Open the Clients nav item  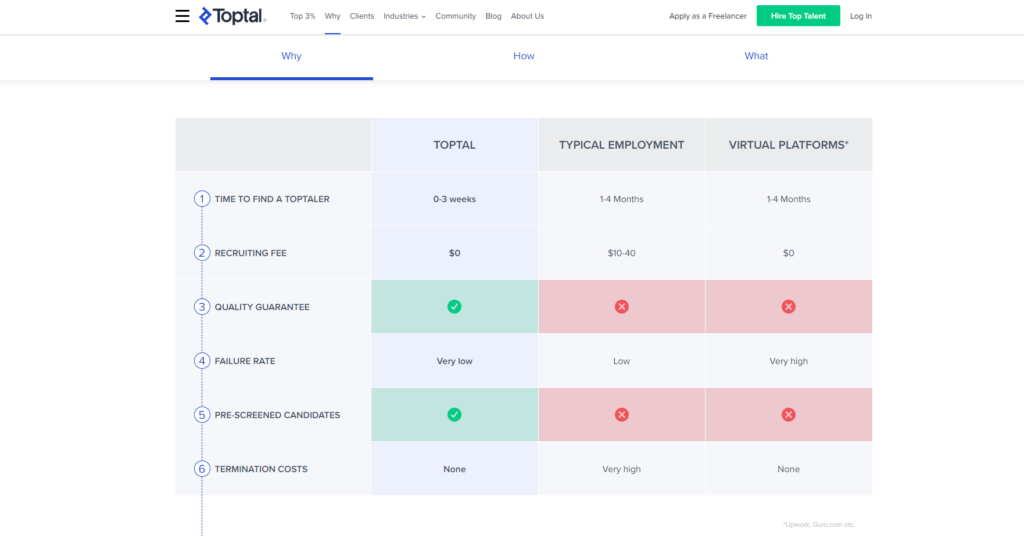coord(362,16)
